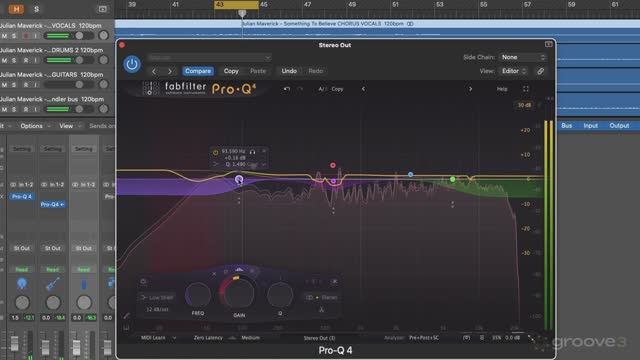Click the band panel power icon

[x=143, y=281]
